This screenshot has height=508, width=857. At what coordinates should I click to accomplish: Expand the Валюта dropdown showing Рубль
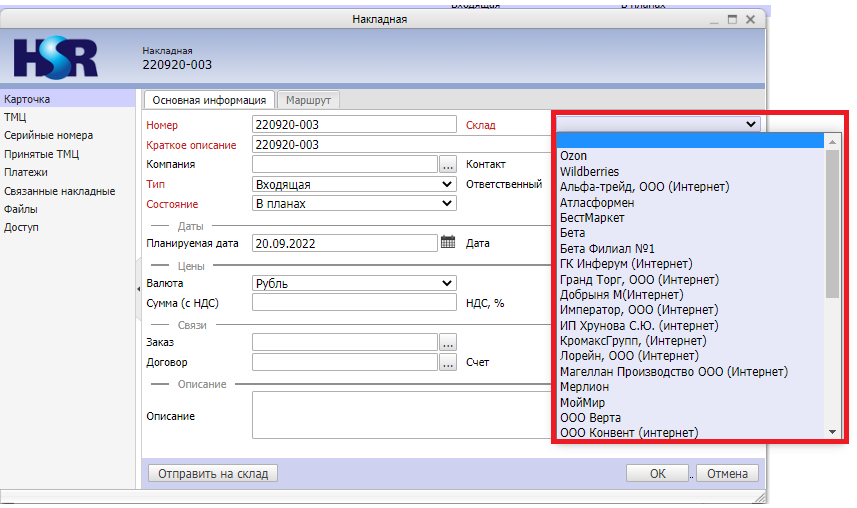354,283
